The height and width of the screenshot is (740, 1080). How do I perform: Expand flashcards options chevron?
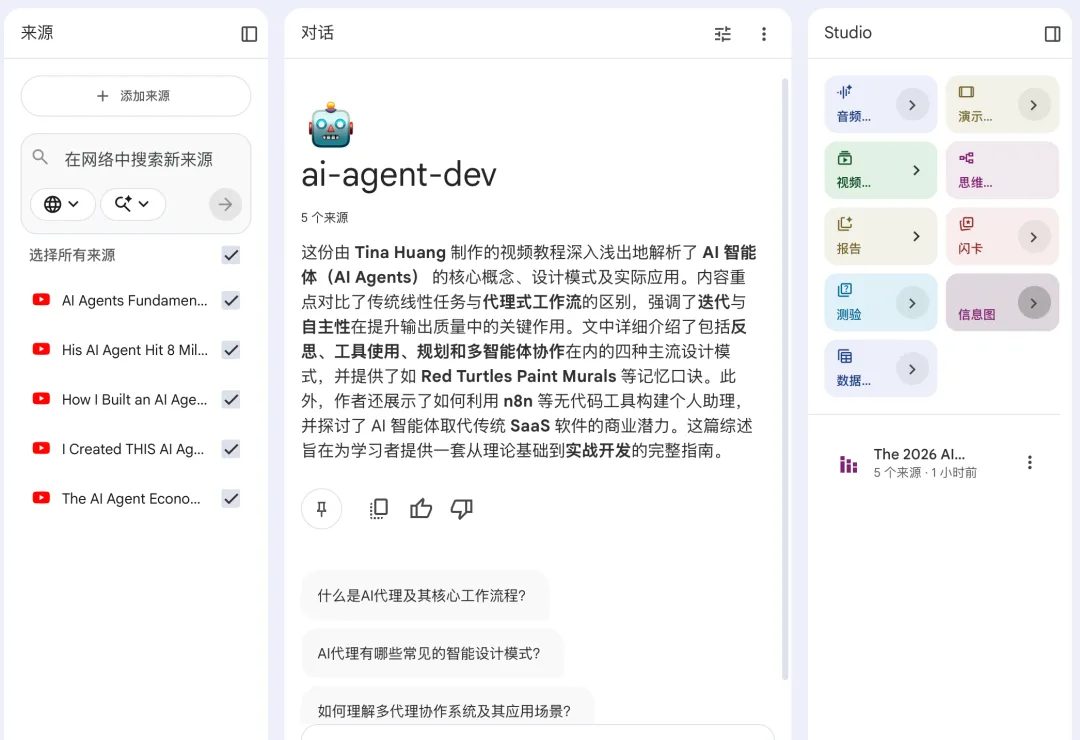(x=1033, y=237)
